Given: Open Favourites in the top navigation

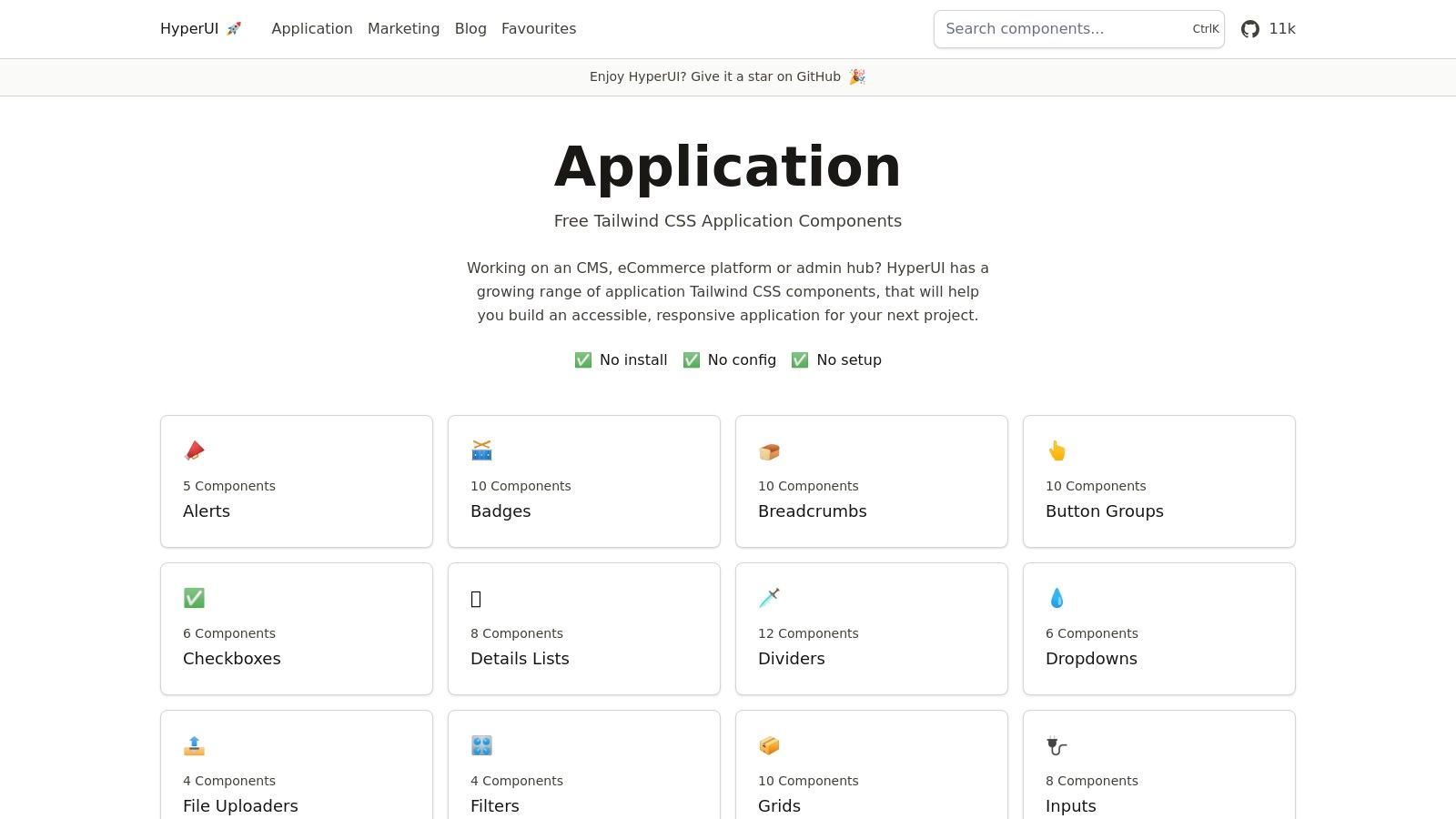Looking at the screenshot, I should [539, 29].
